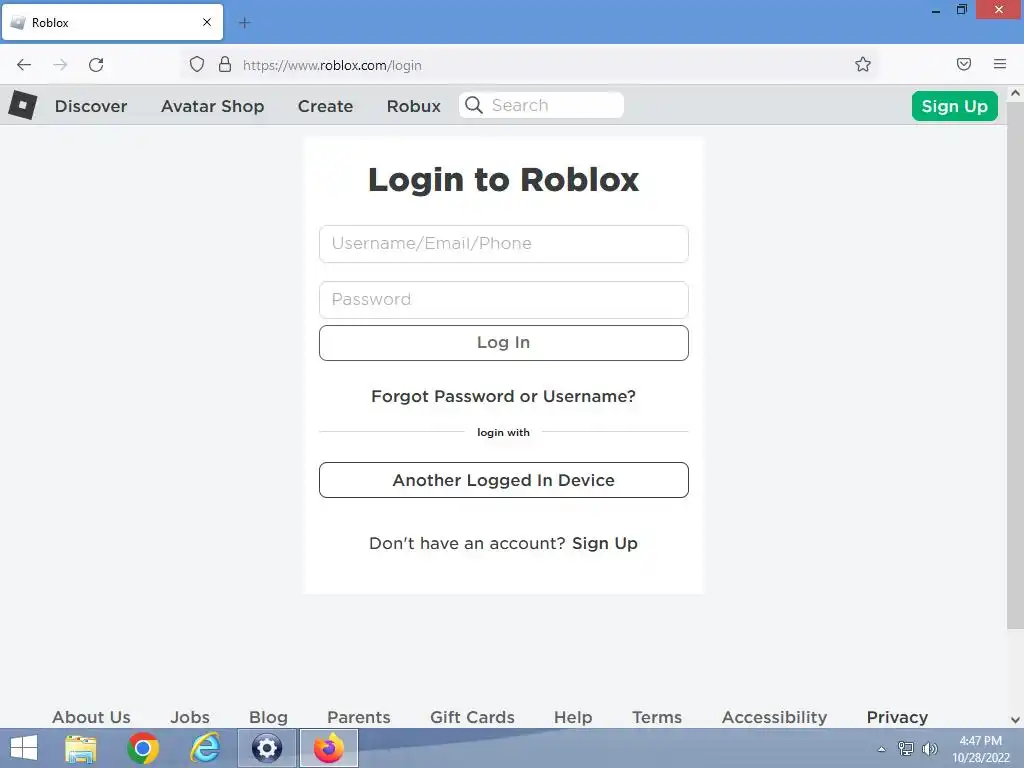
Task: Reload the page with refresh icon
Action: pos(96,65)
